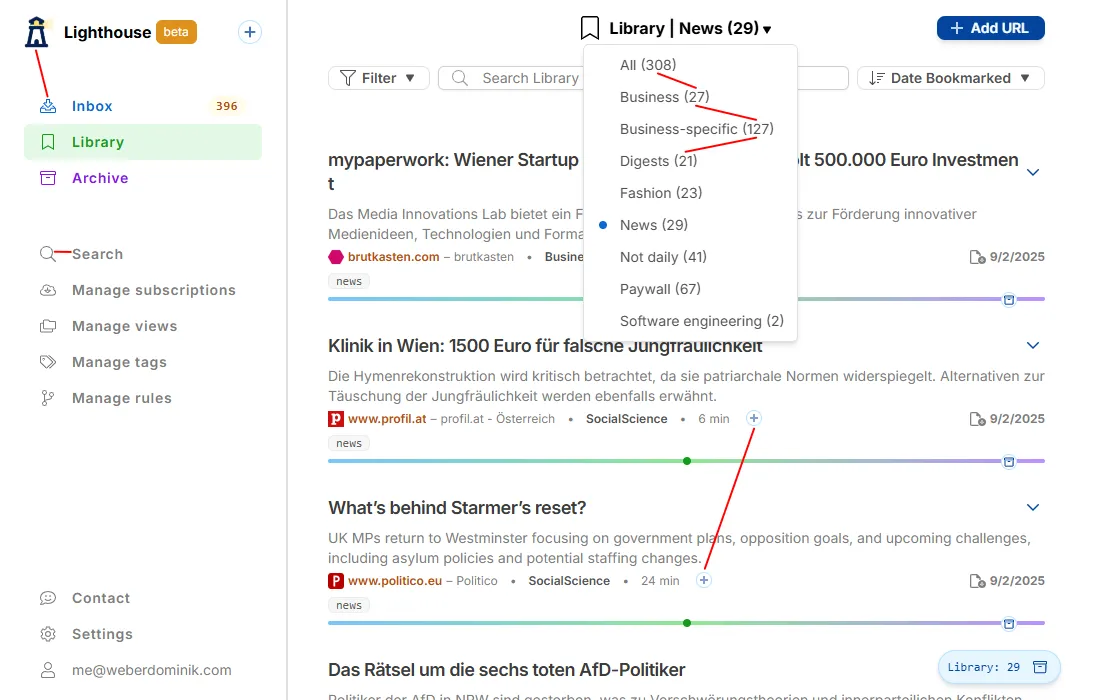Open Manage tags in sidebar
The width and height of the screenshot is (1100, 700).
(119, 362)
